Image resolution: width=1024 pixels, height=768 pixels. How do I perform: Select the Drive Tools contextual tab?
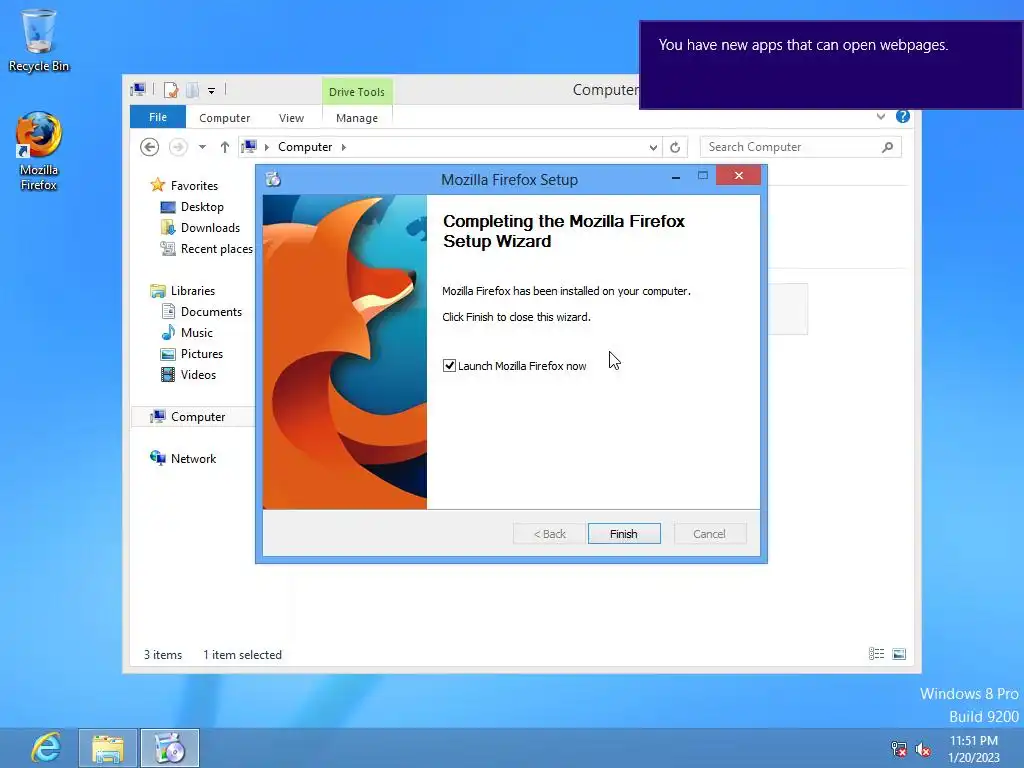pyautogui.click(x=357, y=92)
